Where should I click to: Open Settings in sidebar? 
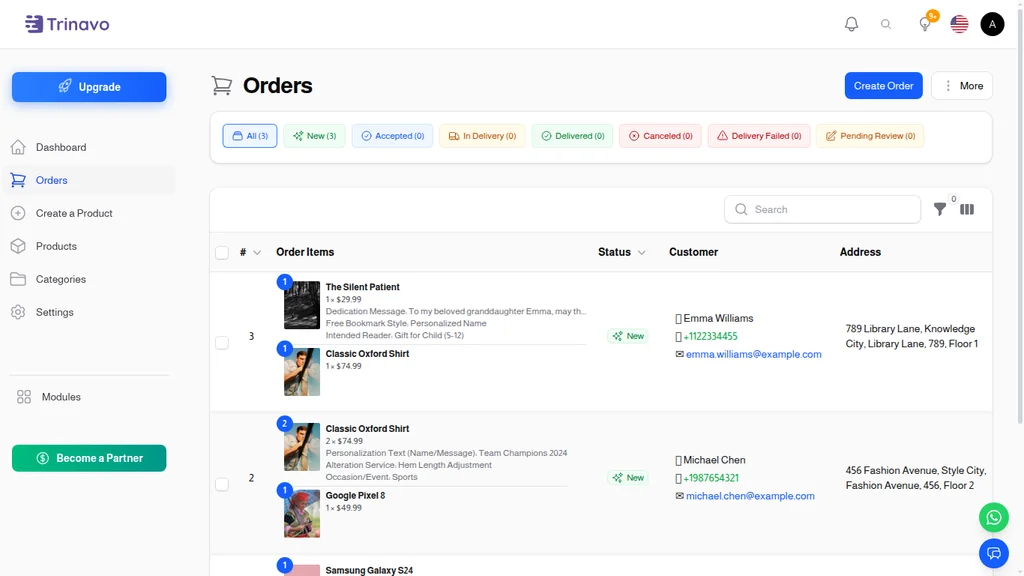(x=89, y=312)
